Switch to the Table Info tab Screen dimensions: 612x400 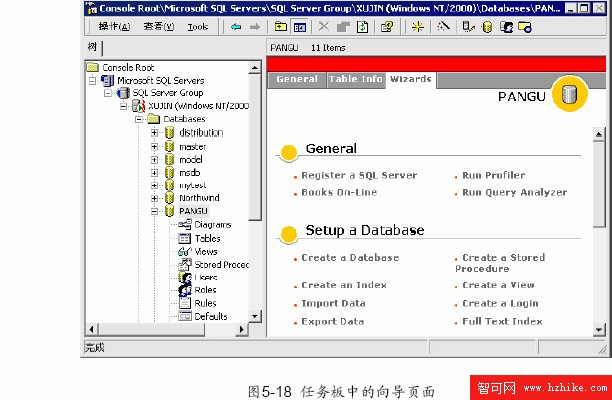click(356, 79)
